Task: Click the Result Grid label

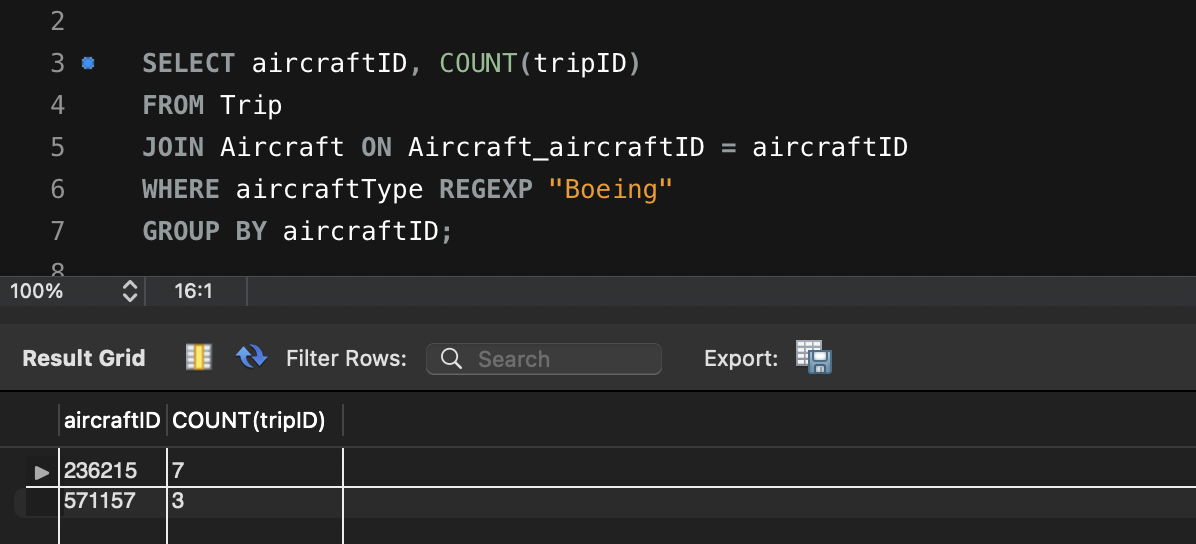Action: pyautogui.click(x=84, y=359)
